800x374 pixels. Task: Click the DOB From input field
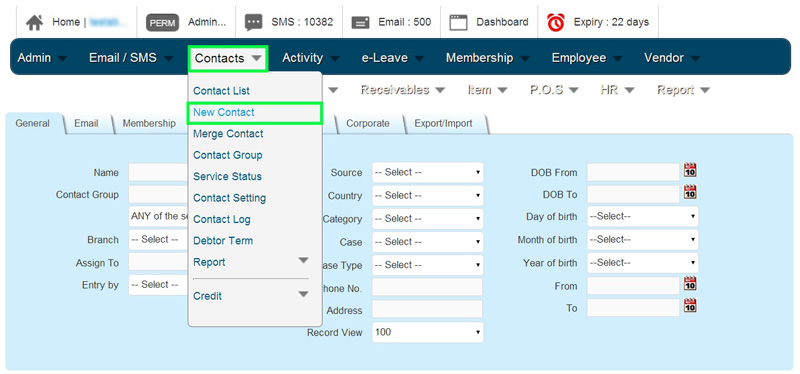(633, 172)
